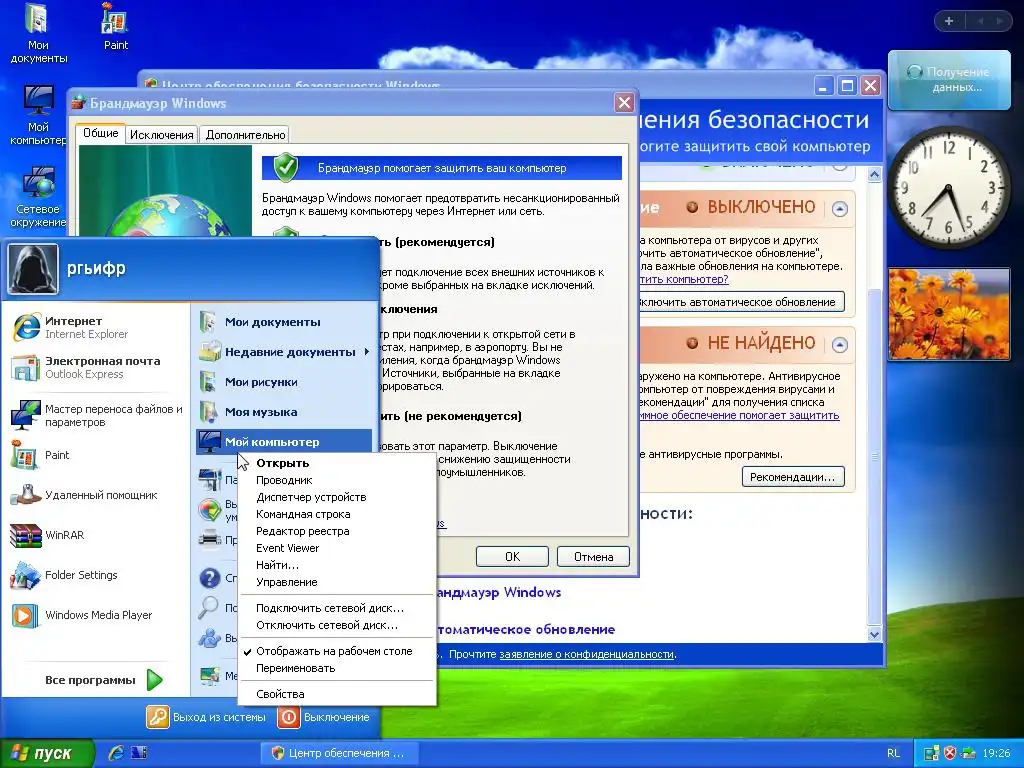Click the RL language indicator
This screenshot has height=768, width=1024.
[893, 753]
